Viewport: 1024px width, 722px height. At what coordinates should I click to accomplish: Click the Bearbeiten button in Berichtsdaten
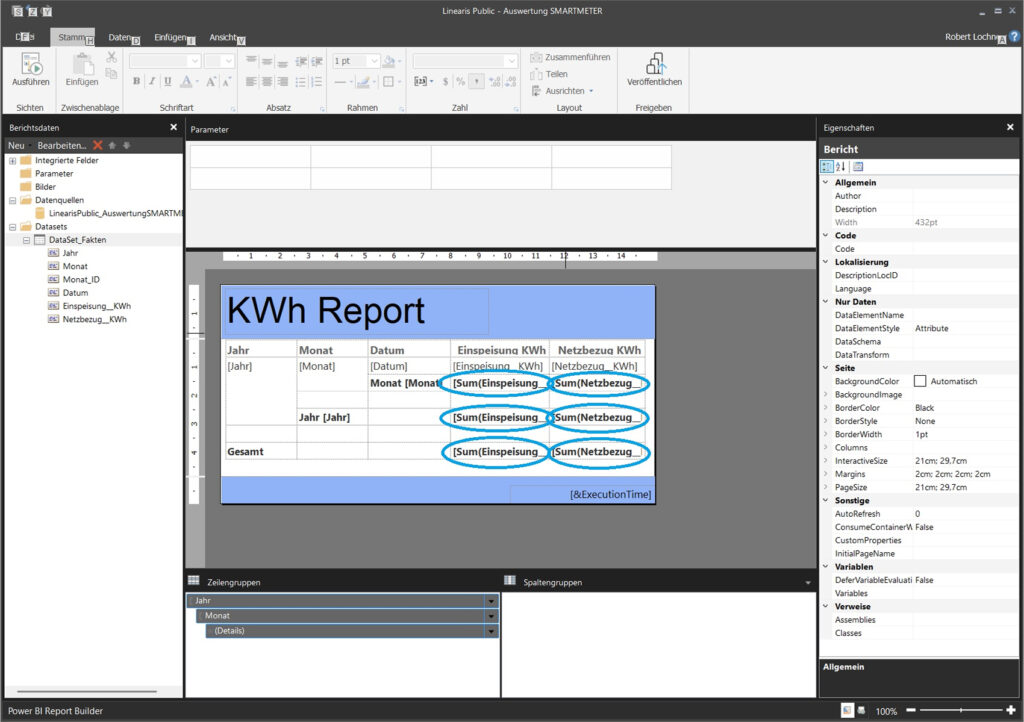[61, 145]
